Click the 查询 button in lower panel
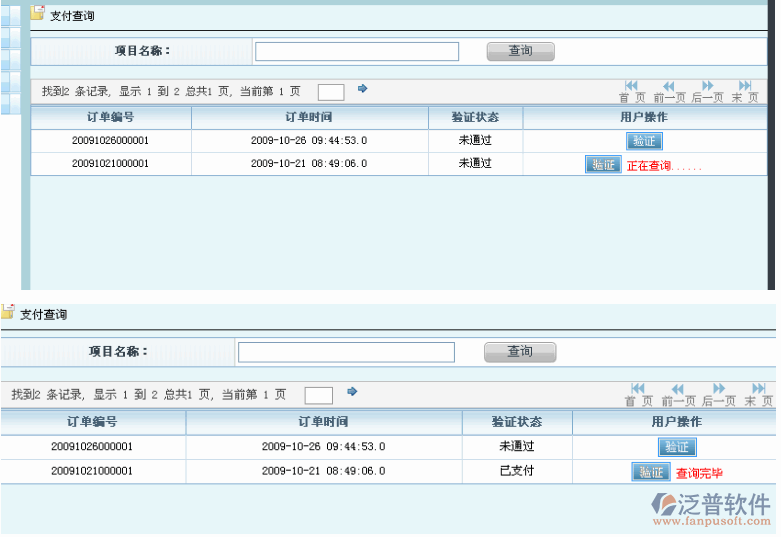Image resolution: width=781 pixels, height=537 pixels. 520,352
